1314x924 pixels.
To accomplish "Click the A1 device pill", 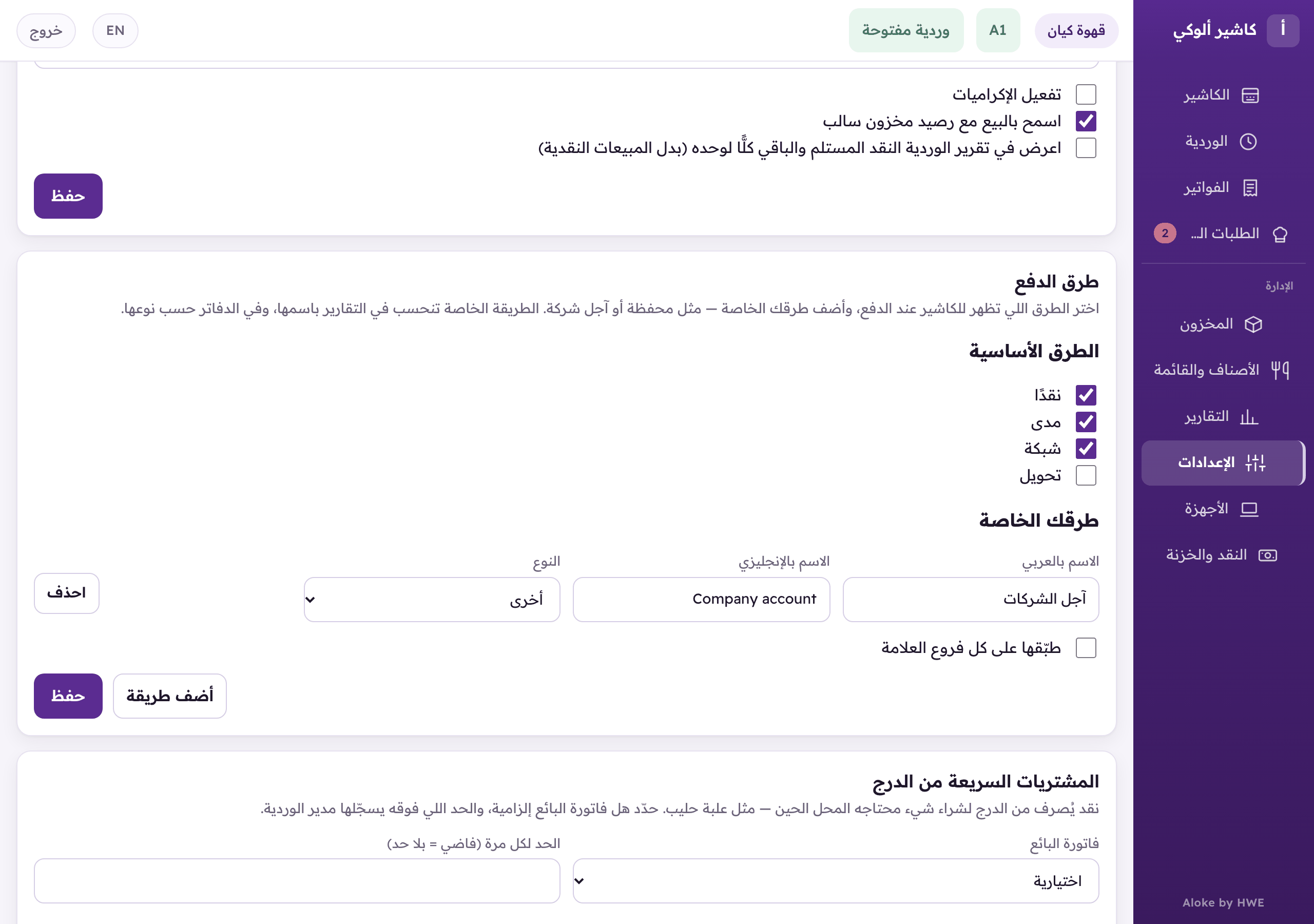I will pos(997,30).
